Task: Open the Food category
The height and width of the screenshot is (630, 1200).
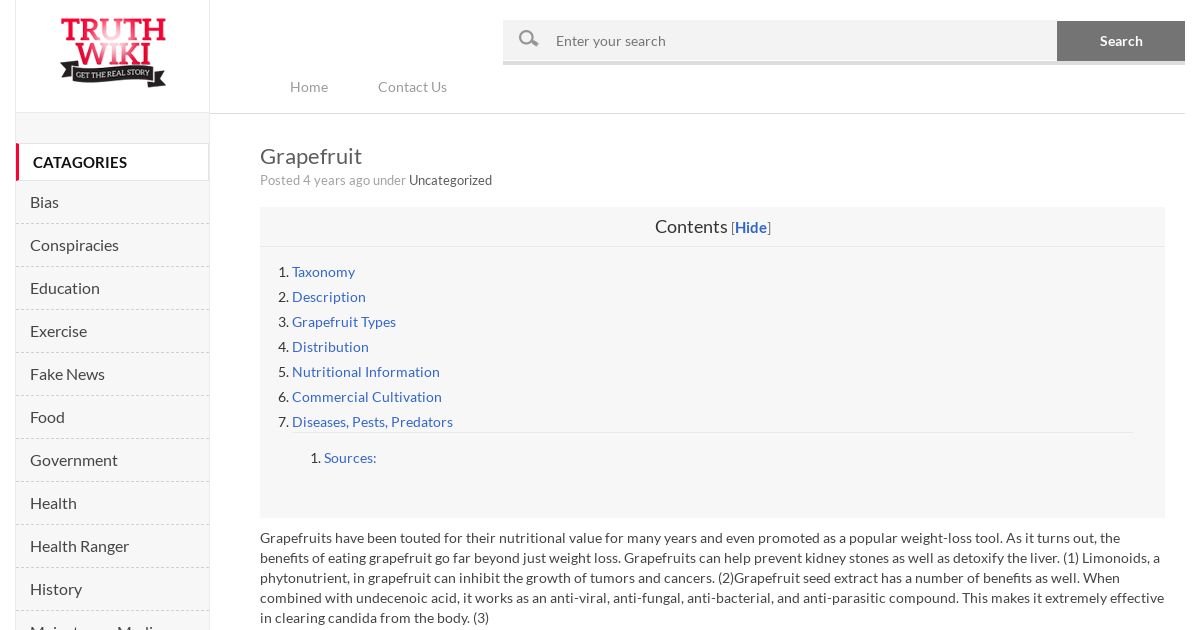Action: pyautogui.click(x=112, y=417)
